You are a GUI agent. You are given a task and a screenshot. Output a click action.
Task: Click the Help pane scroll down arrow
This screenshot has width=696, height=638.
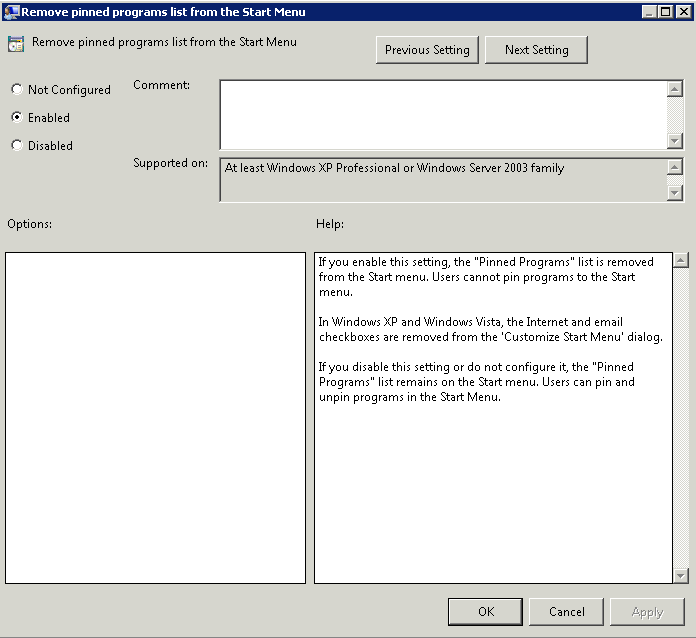point(680,575)
